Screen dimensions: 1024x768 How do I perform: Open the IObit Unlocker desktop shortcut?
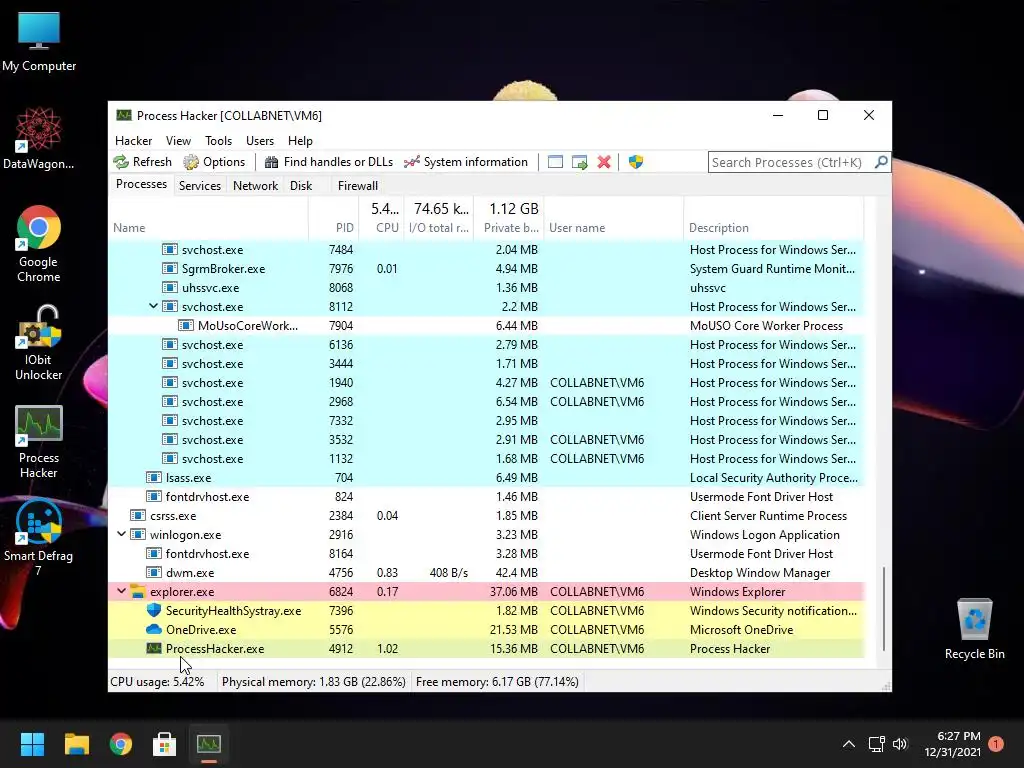tap(39, 343)
